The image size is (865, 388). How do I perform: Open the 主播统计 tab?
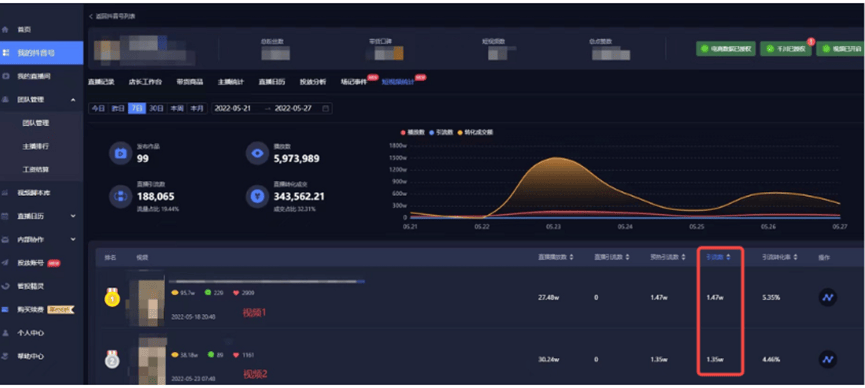tap(231, 82)
